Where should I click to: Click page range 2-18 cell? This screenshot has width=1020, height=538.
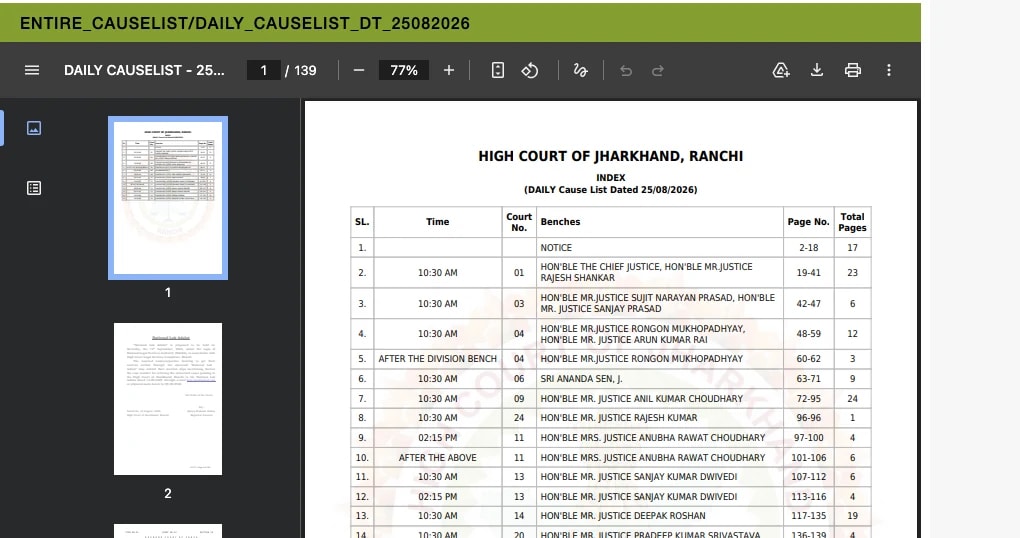[x=809, y=247]
